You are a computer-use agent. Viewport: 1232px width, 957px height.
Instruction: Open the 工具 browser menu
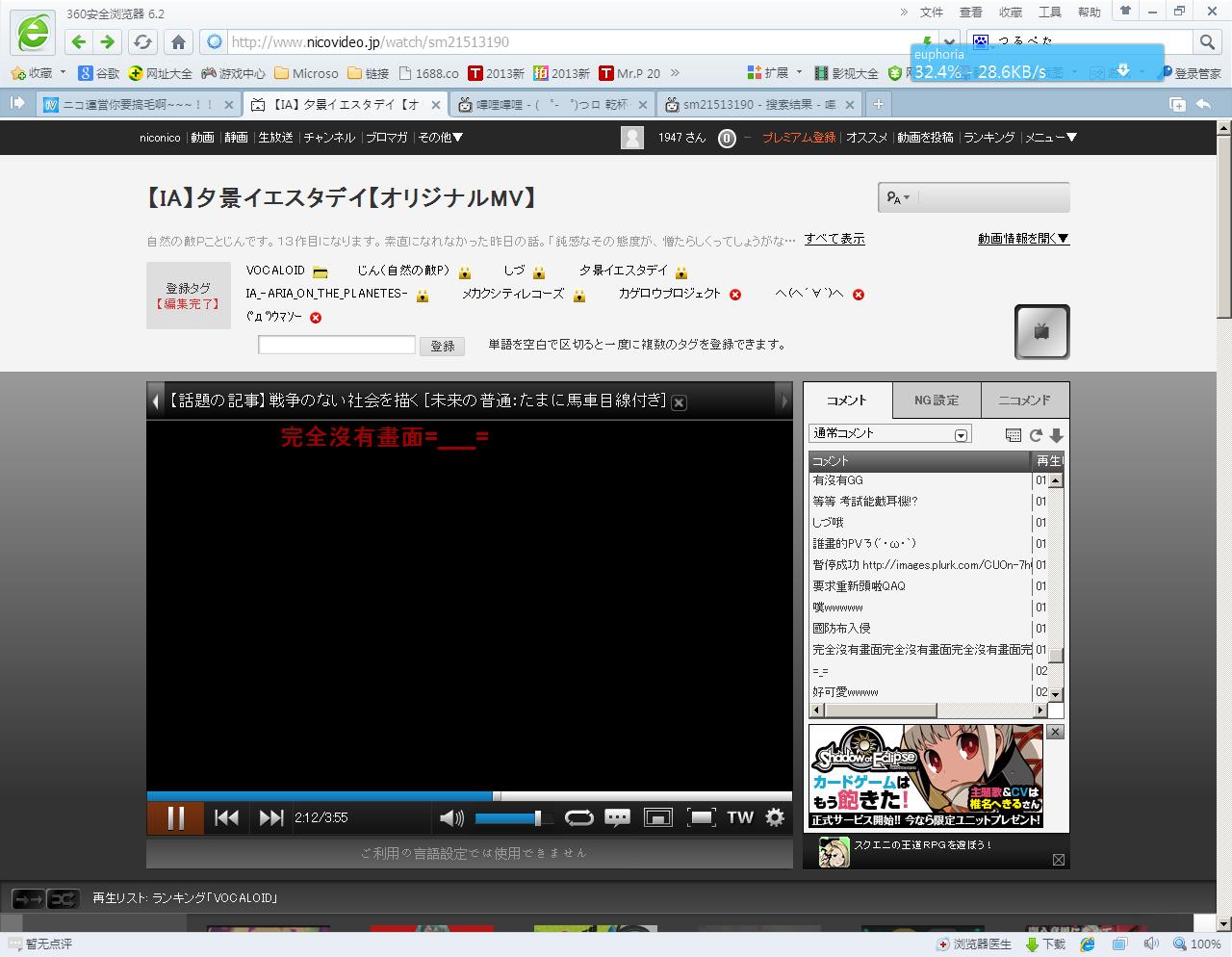click(x=1049, y=13)
